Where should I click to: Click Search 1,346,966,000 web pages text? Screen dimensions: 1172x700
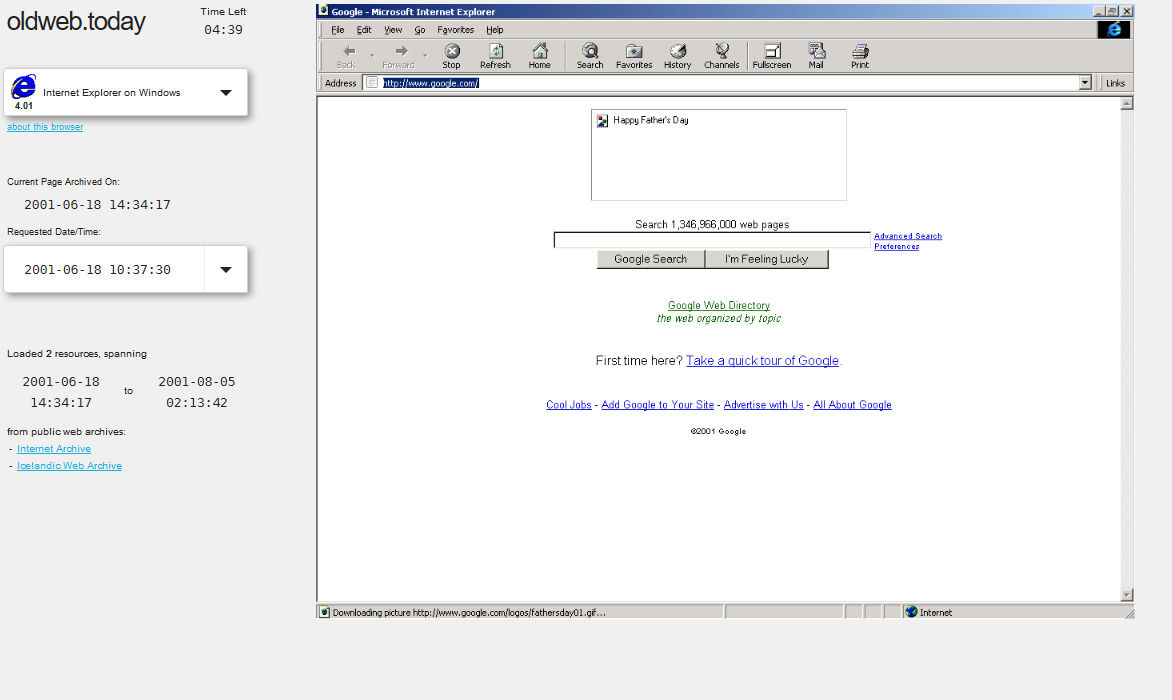[712, 224]
